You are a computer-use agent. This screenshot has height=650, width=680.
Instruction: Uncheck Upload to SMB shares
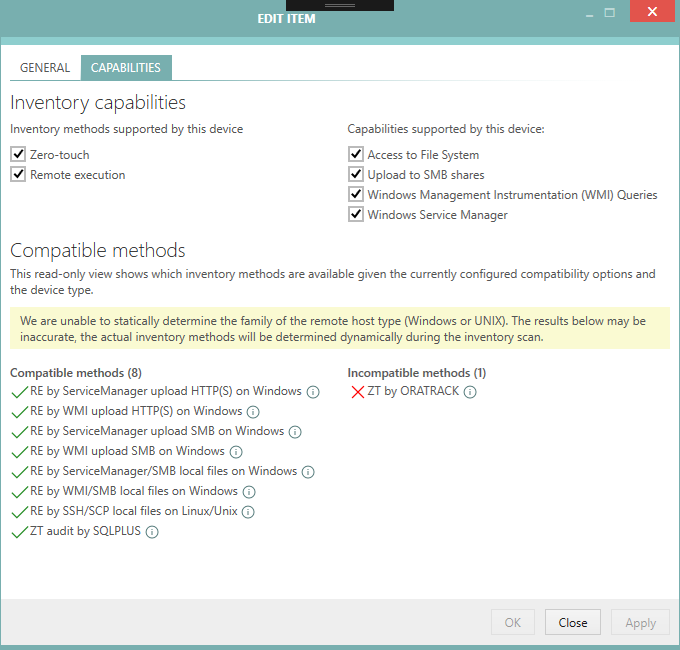(355, 175)
